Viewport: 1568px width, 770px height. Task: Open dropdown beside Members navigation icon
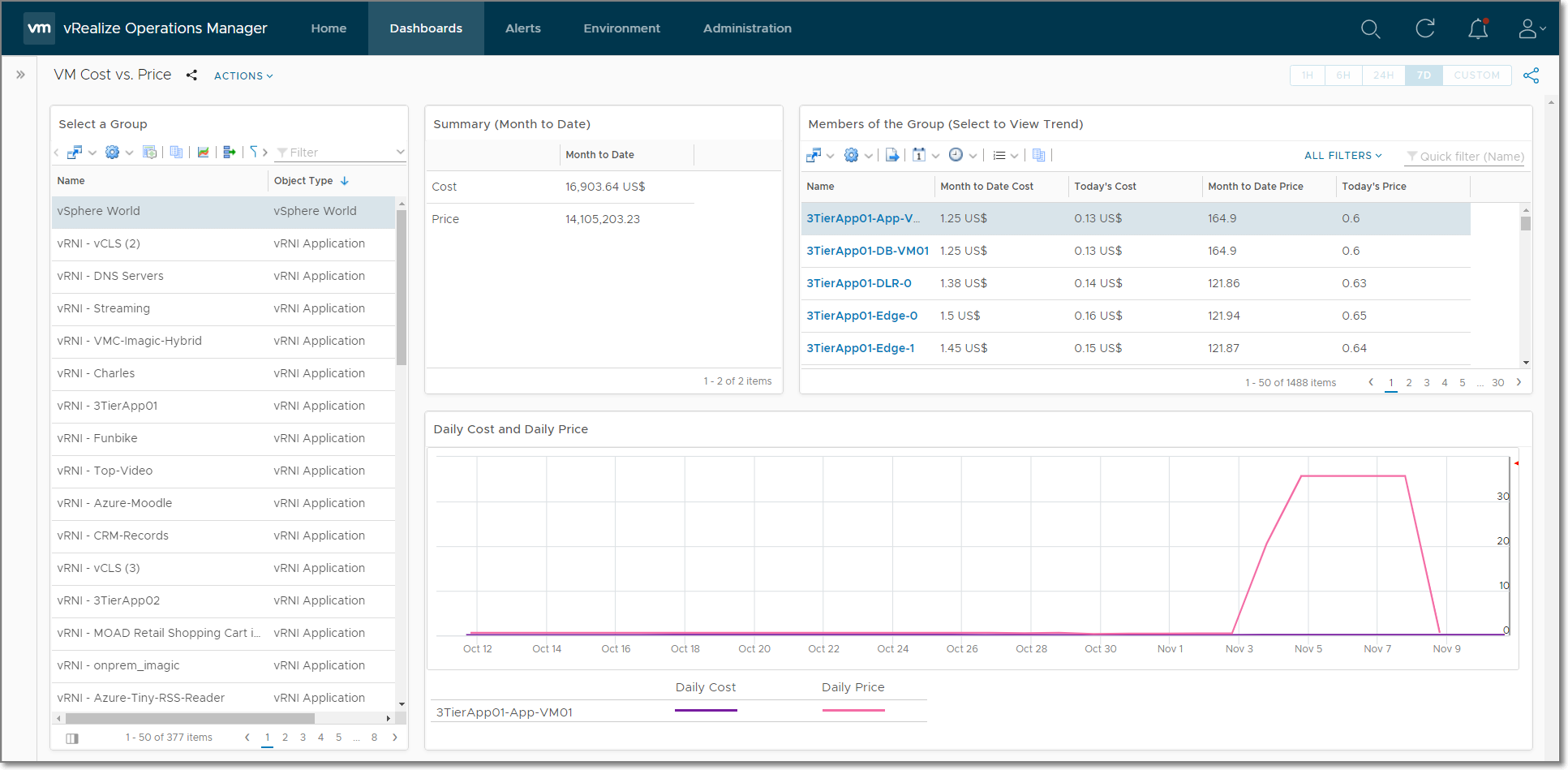coord(830,156)
